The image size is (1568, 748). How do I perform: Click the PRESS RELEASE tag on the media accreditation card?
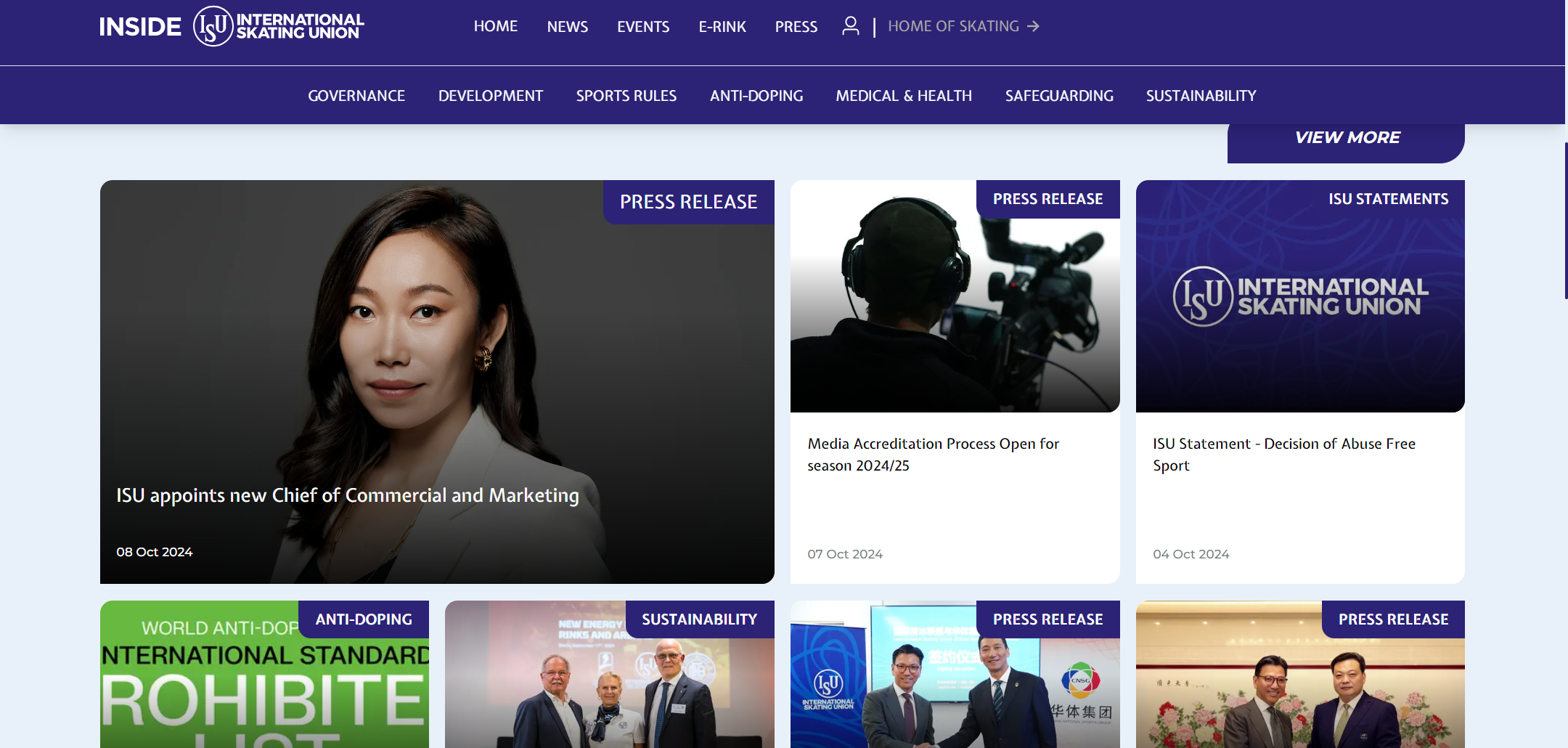point(1048,199)
